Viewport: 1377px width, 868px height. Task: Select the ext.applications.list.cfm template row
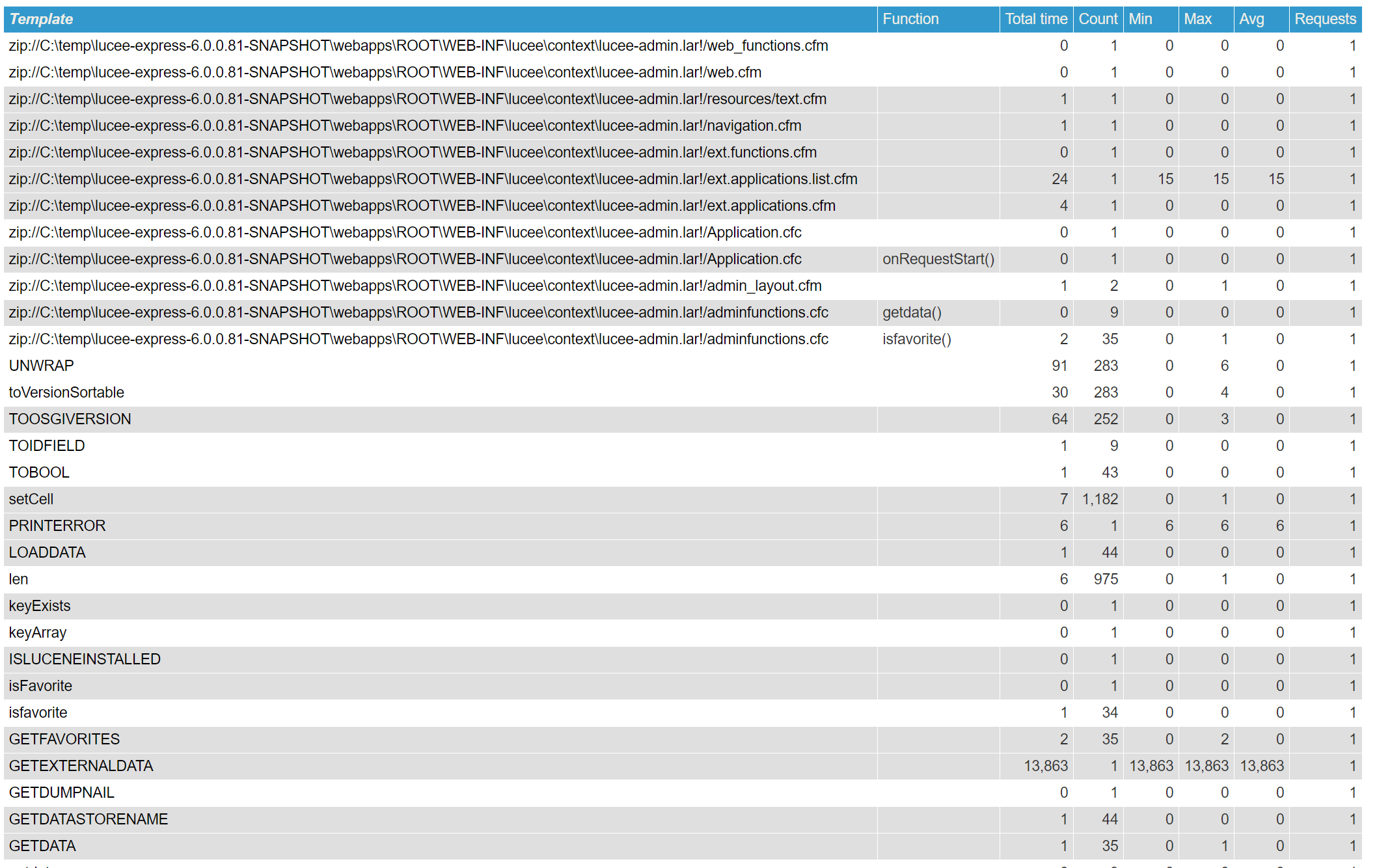coord(433,179)
